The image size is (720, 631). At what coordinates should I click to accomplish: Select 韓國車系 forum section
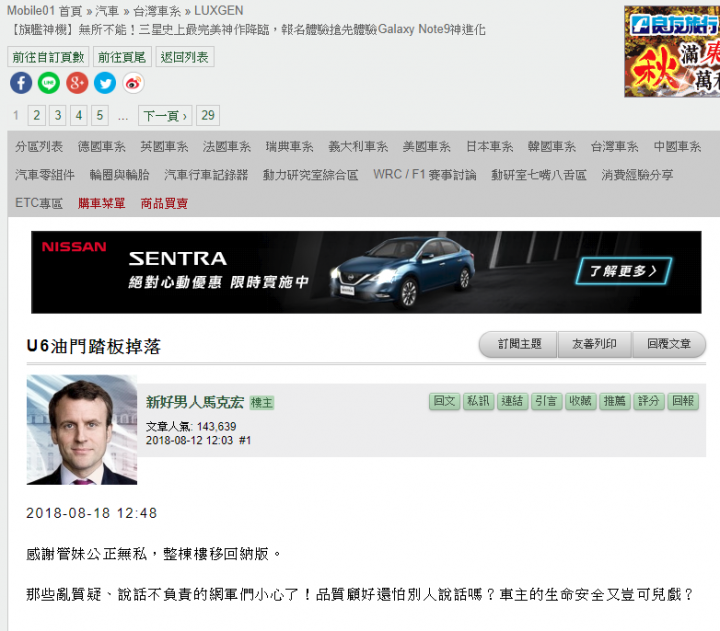[551, 146]
